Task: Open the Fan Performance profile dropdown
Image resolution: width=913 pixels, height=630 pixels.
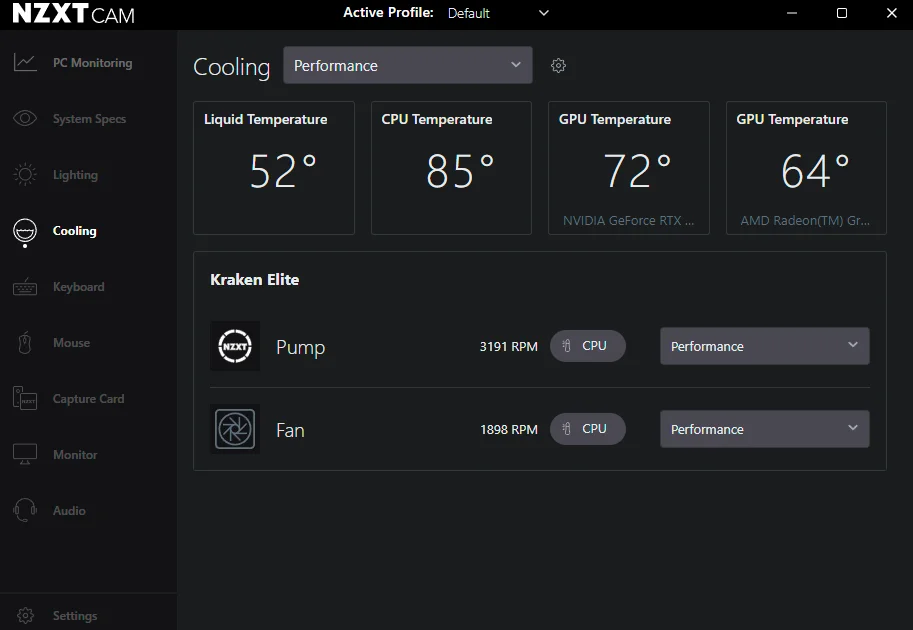Action: click(x=764, y=429)
